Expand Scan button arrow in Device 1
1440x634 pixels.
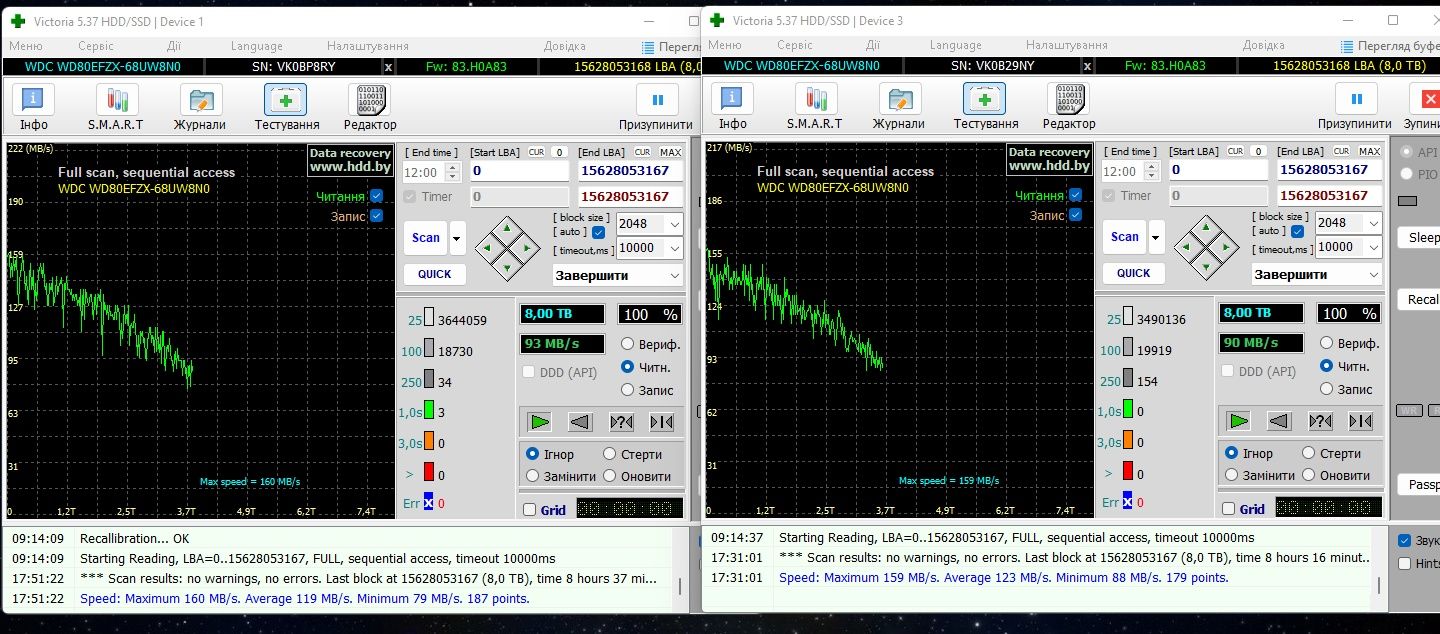[457, 238]
